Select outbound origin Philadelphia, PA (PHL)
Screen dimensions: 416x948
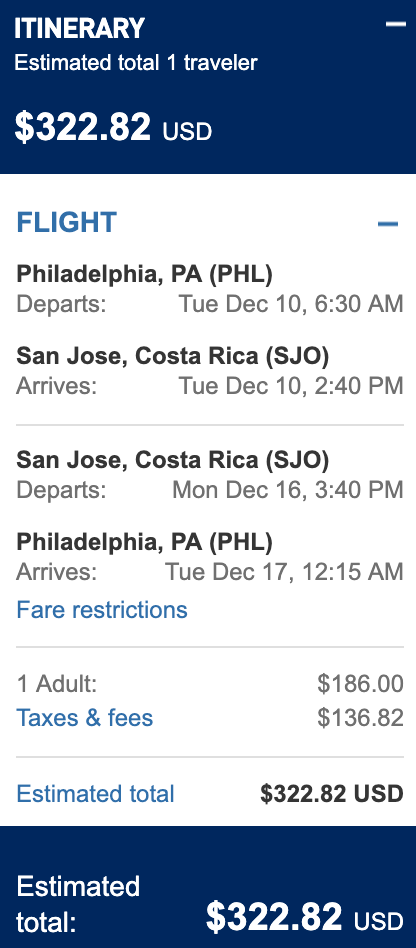click(145, 274)
